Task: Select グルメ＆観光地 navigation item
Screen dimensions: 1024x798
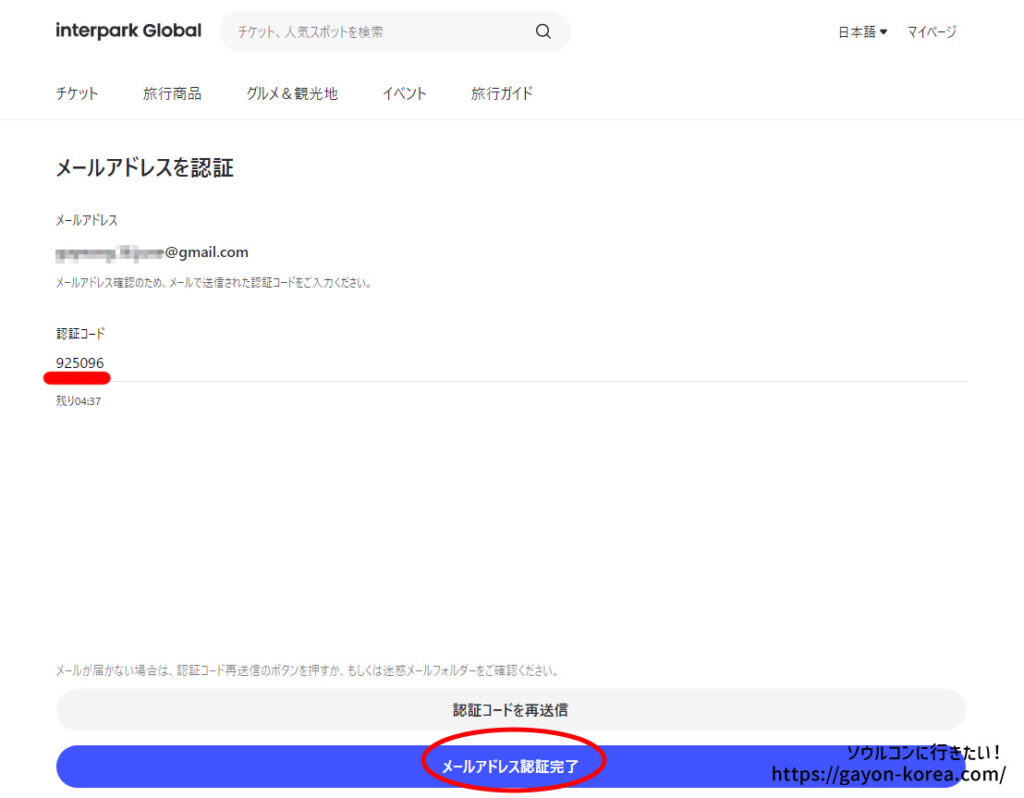Action: 292,93
